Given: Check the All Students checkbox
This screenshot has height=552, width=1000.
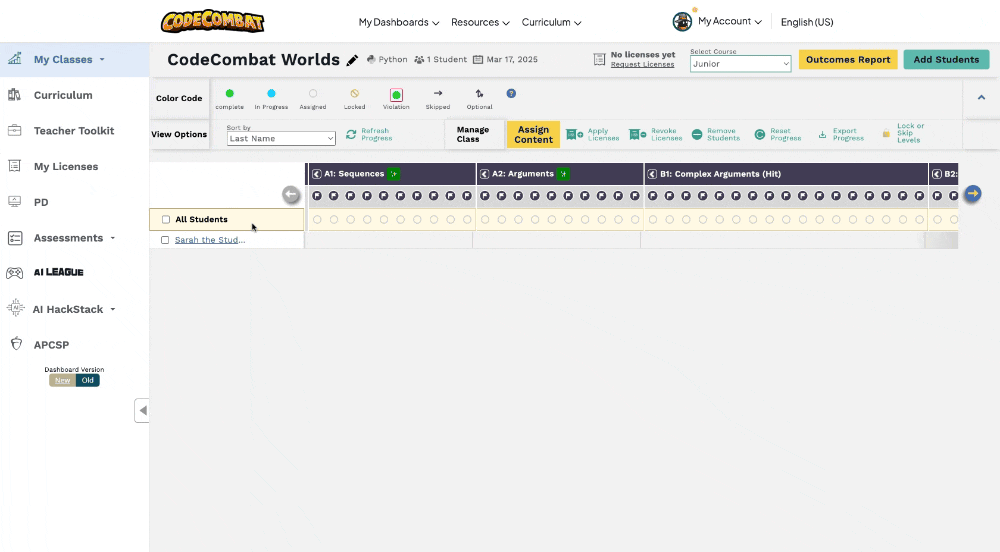Looking at the screenshot, I should point(166,220).
